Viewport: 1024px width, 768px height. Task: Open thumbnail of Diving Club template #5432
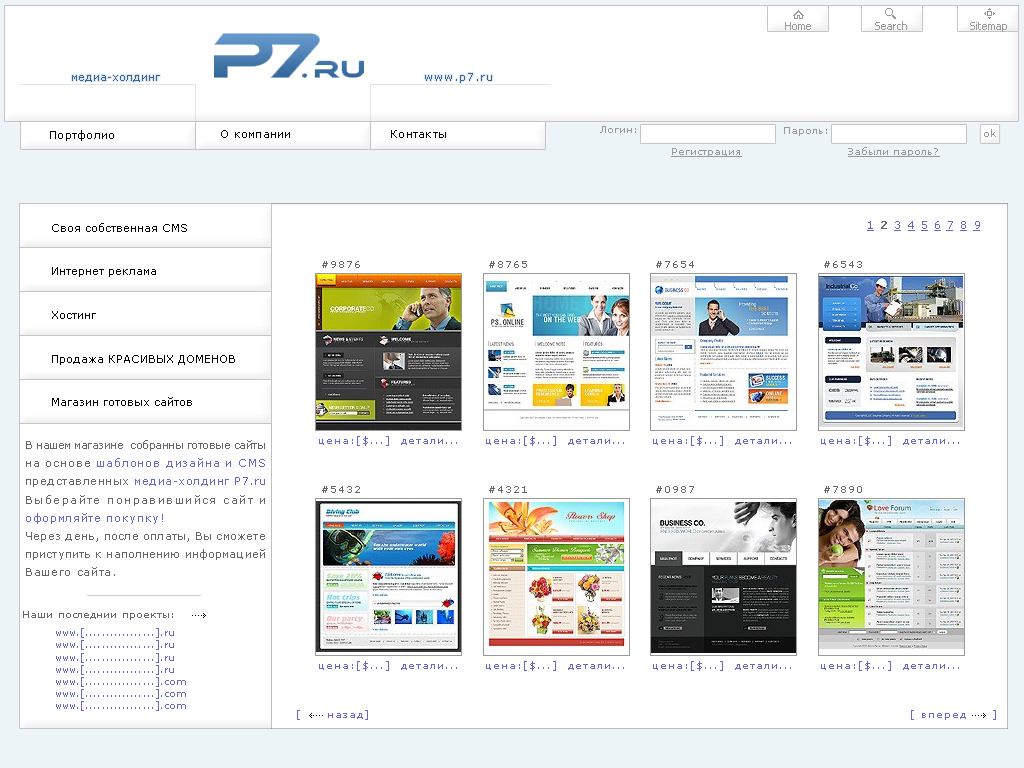tap(388, 576)
